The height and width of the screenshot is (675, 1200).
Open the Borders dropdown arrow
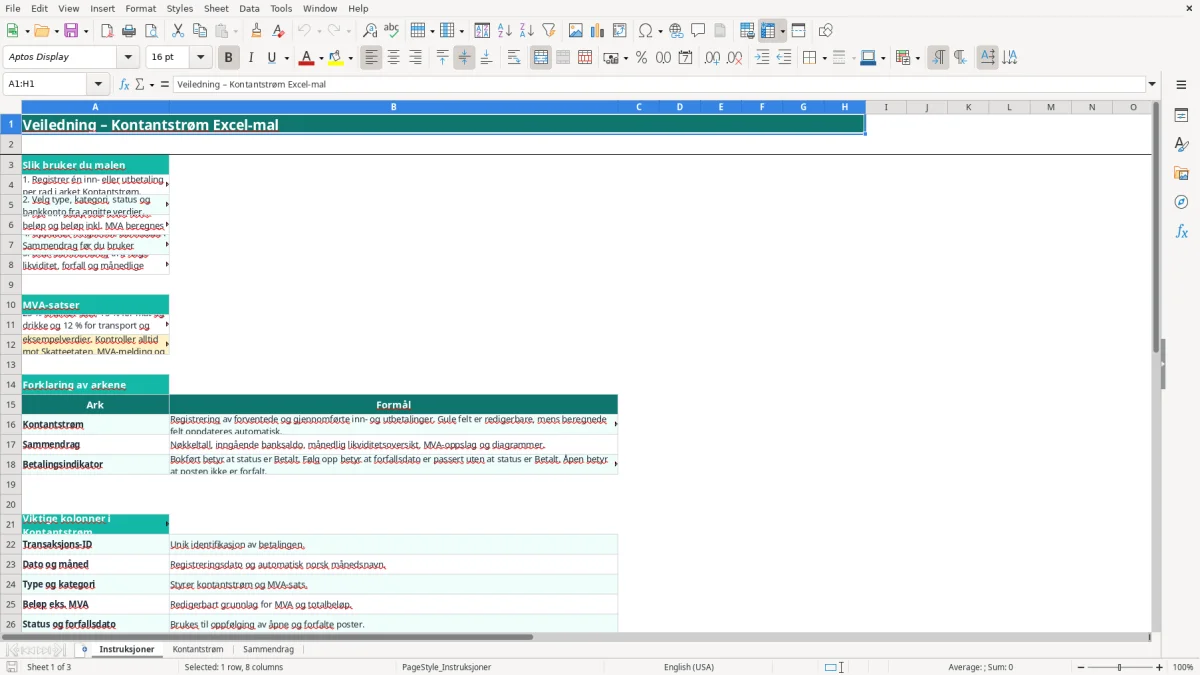(823, 59)
